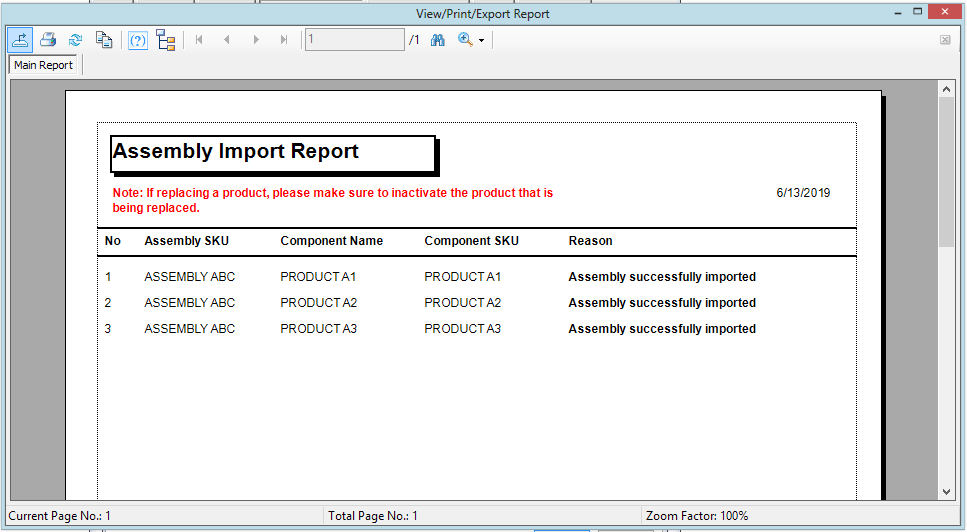Toggle the group tree panel
967x532 pixels.
(166, 40)
